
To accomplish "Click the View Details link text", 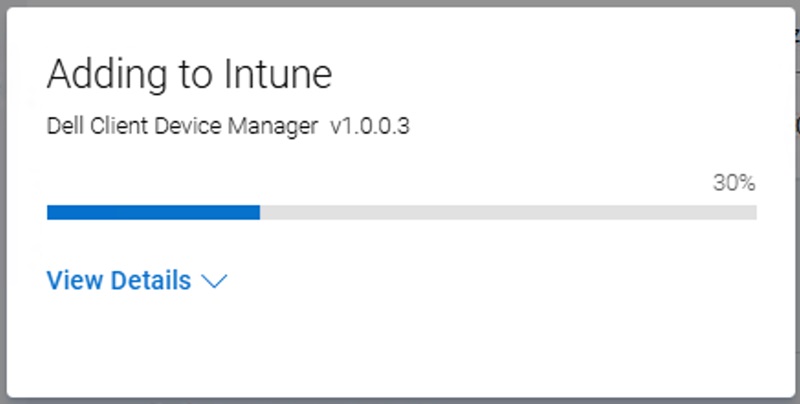I will [x=119, y=281].
